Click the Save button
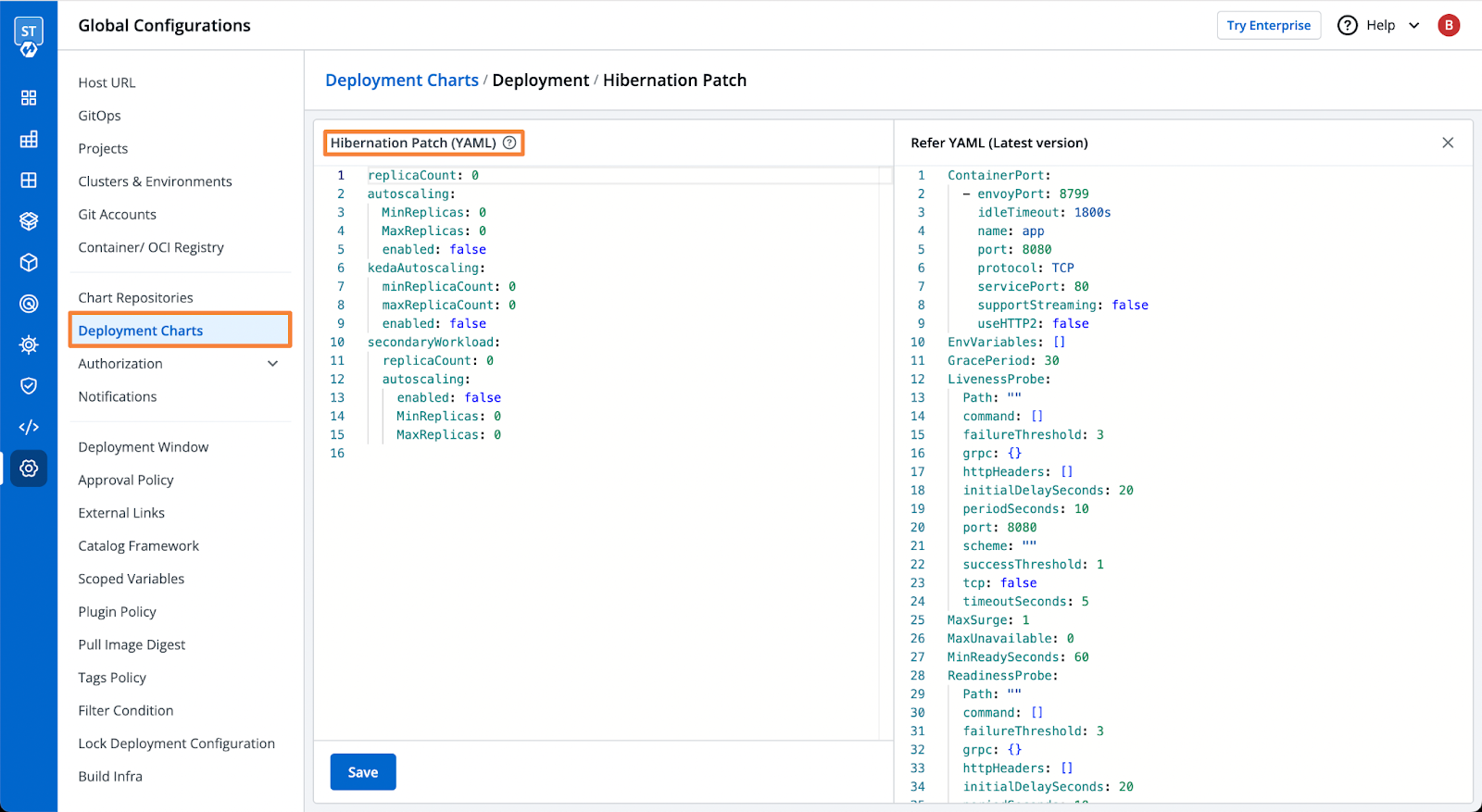 coord(363,772)
